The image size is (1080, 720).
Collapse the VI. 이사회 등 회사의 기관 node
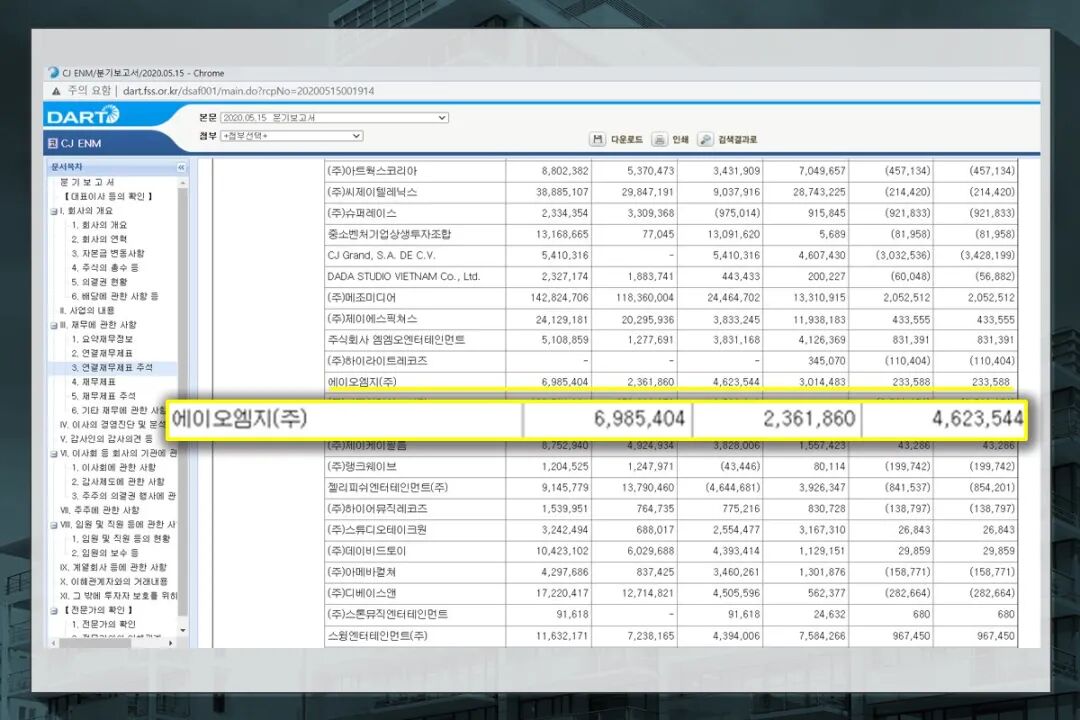[x=54, y=454]
